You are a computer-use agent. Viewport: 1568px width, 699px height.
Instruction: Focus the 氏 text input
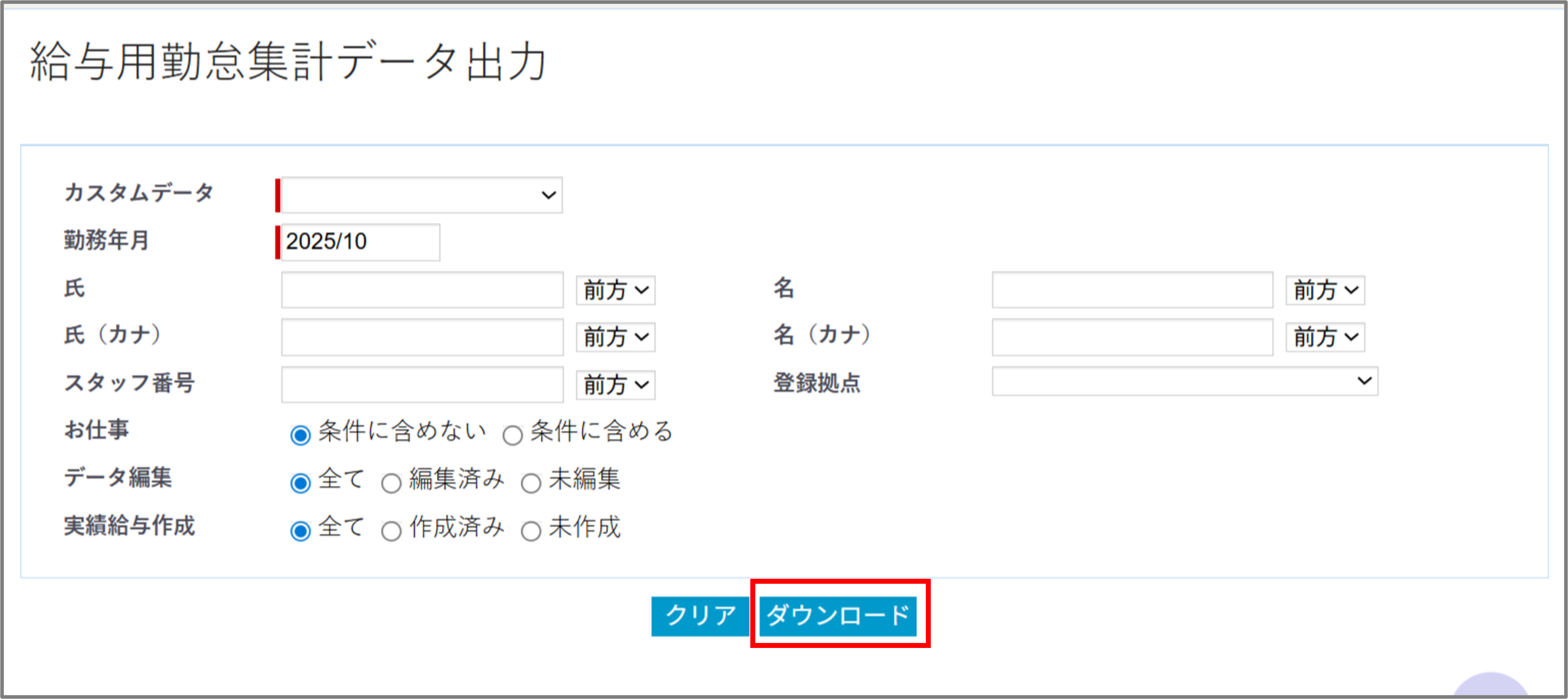pyautogui.click(x=422, y=290)
